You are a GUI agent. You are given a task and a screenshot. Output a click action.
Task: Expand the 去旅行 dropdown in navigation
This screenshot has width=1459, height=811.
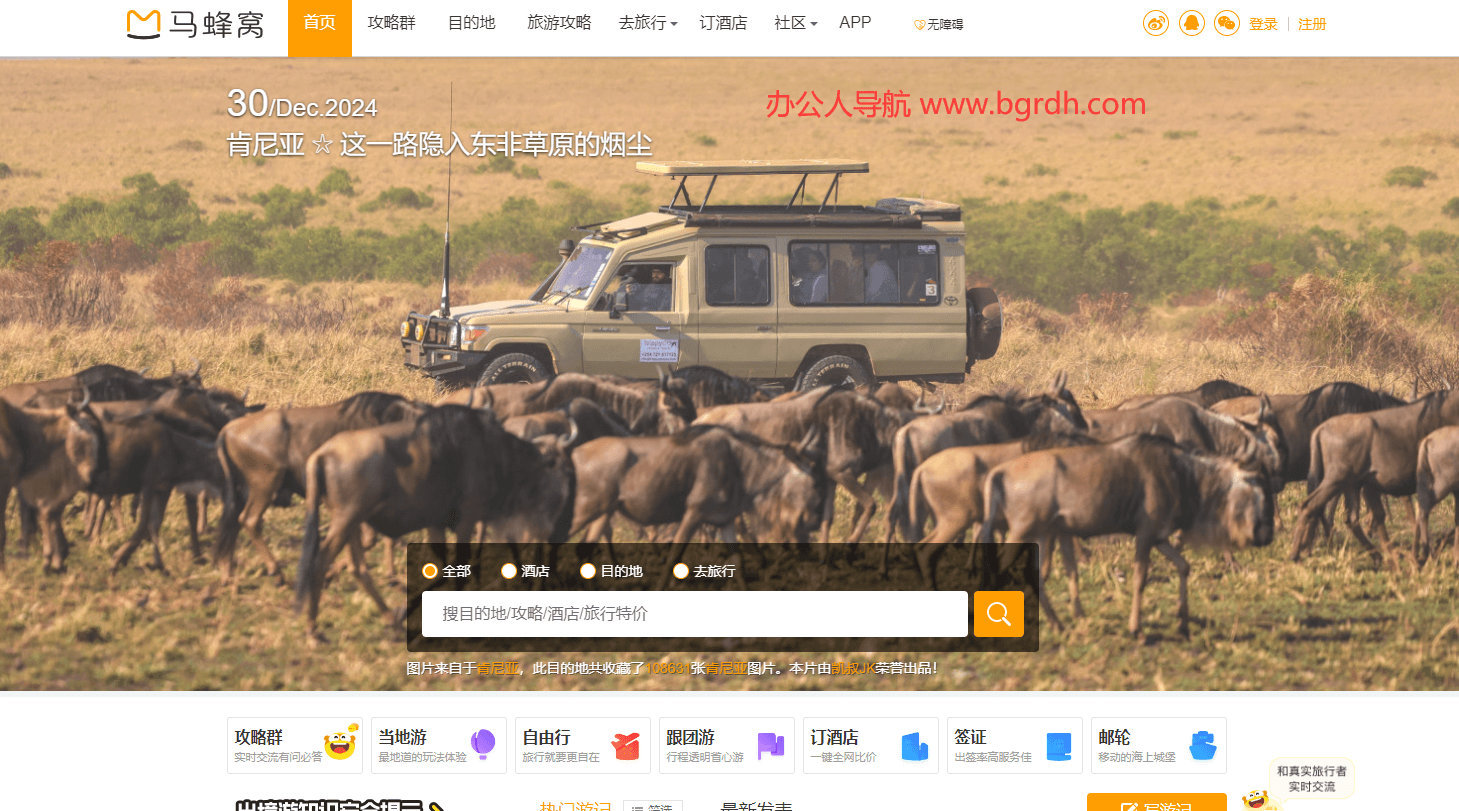pyautogui.click(x=648, y=23)
